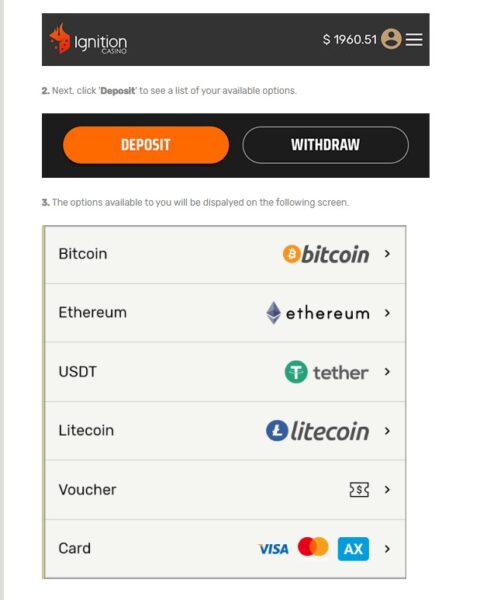Select the Card deposit option
This screenshot has width=487, height=600.
pyautogui.click(x=225, y=549)
